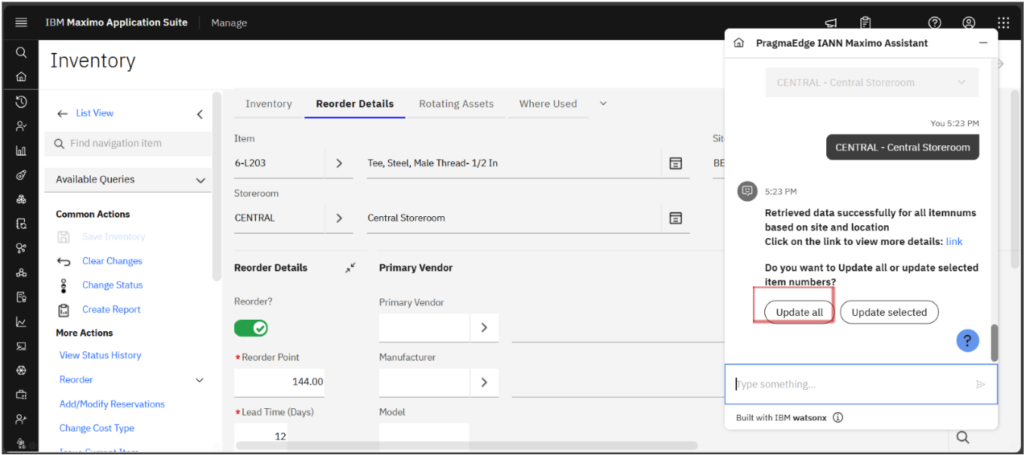The image size is (1024, 455).
Task: Click the send message arrow icon
Action: click(980, 384)
